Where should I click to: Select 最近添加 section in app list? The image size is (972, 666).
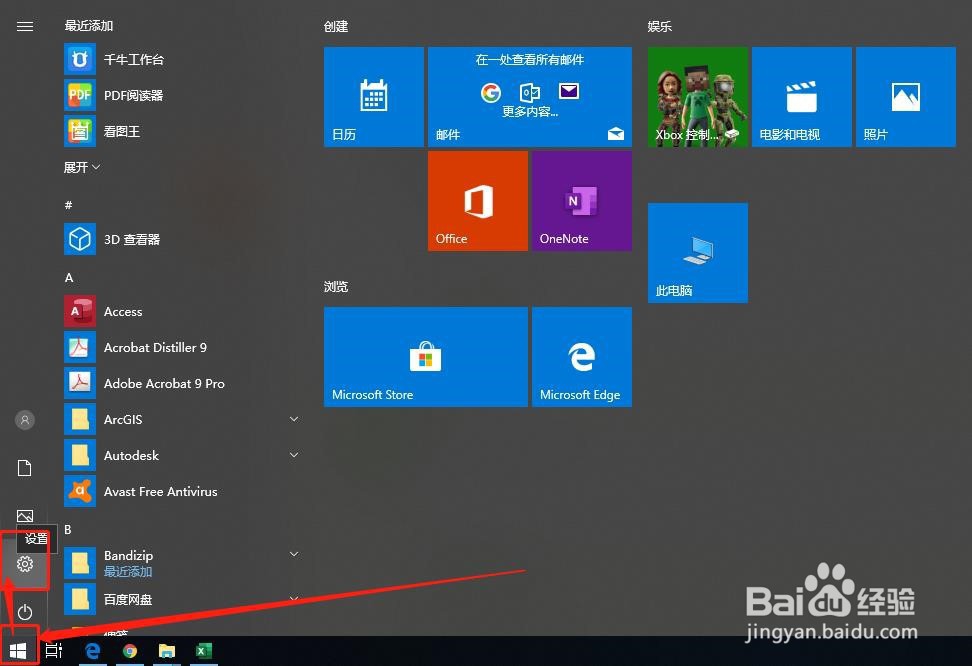[x=88, y=25]
